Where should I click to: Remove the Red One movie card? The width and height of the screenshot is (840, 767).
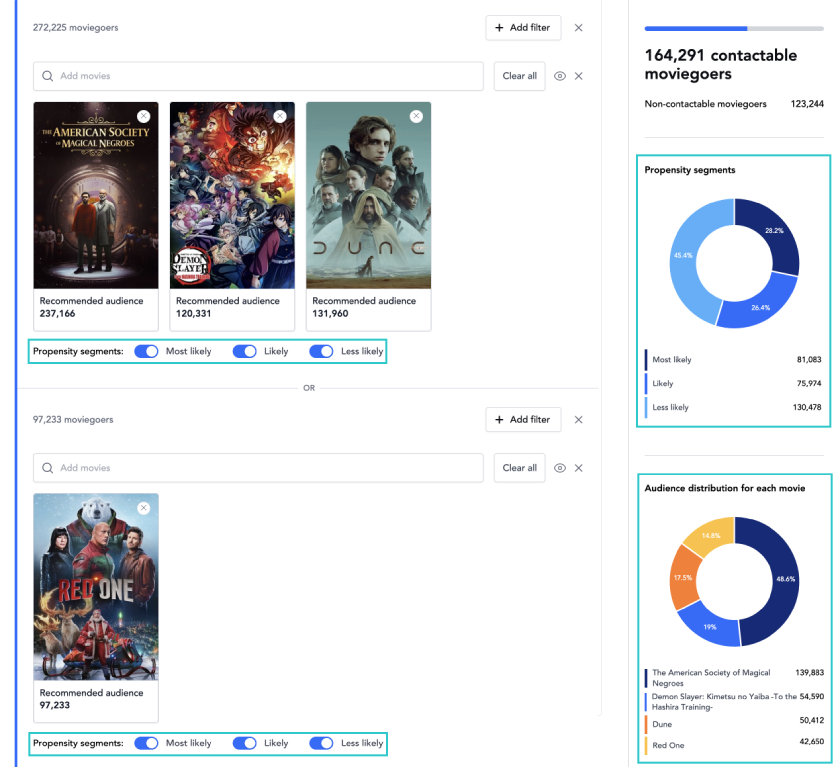(143, 509)
